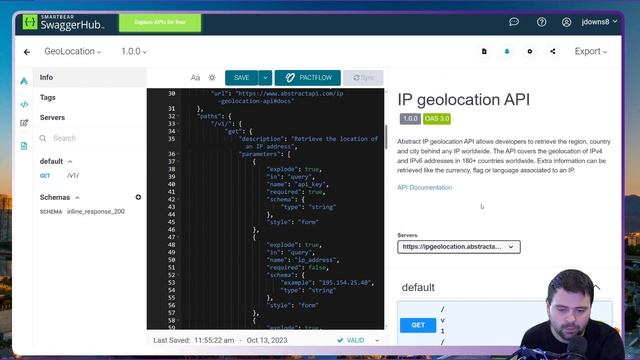Viewport: 640px width, 360px height.
Task: Click the SwaggerHub logo
Action: coord(63,22)
